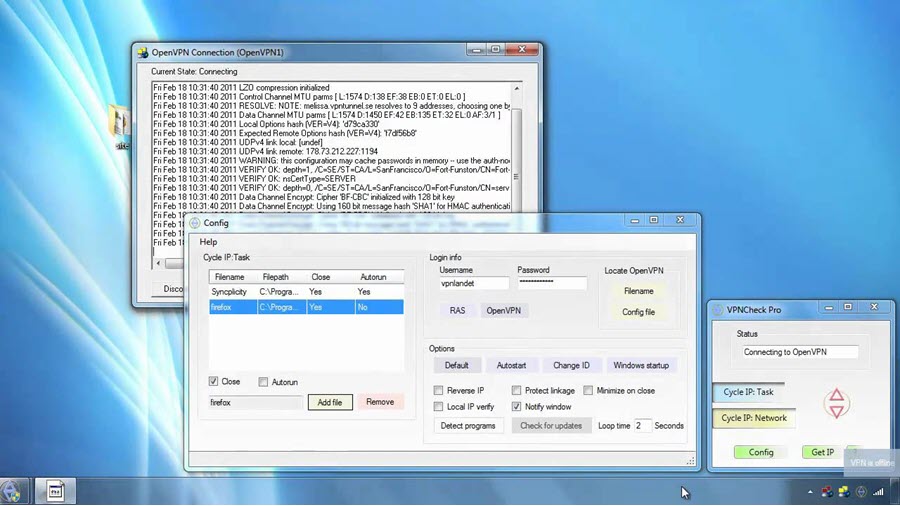Click the green Config button in VPNCheck Pro
Viewport: 900px width, 506px height.
[x=761, y=453]
